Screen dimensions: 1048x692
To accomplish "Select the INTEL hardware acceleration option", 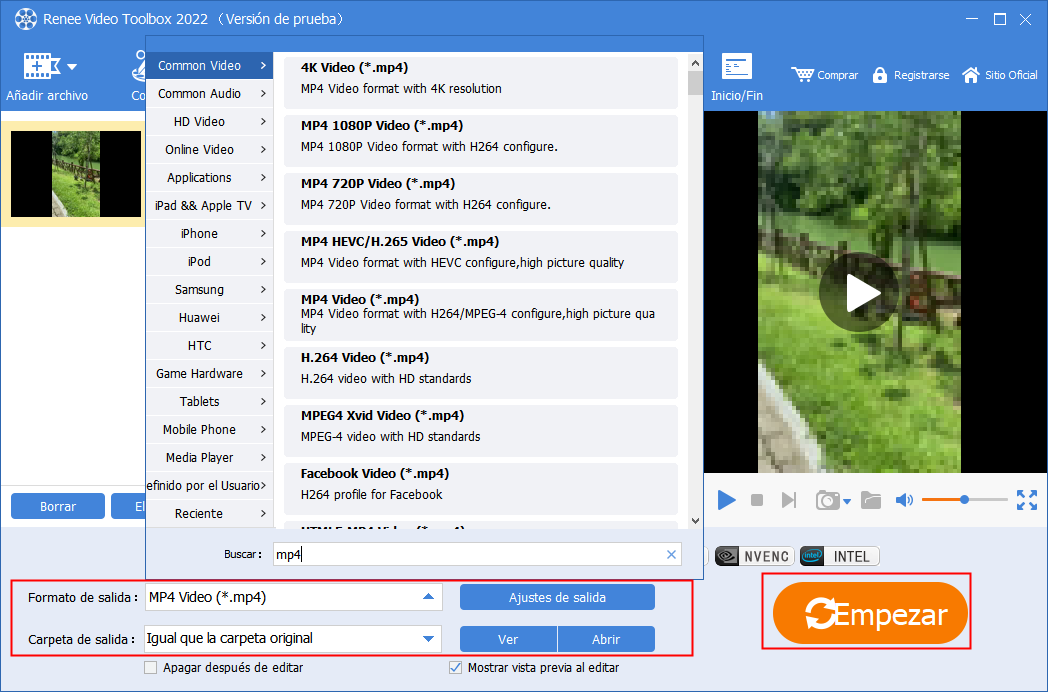I will pyautogui.click(x=839, y=556).
